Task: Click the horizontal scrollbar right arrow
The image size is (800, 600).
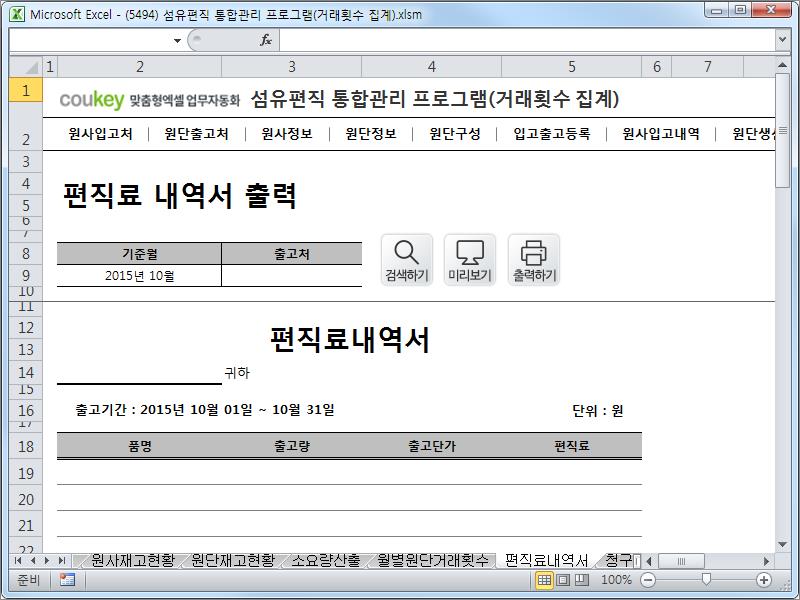Action: tap(766, 561)
